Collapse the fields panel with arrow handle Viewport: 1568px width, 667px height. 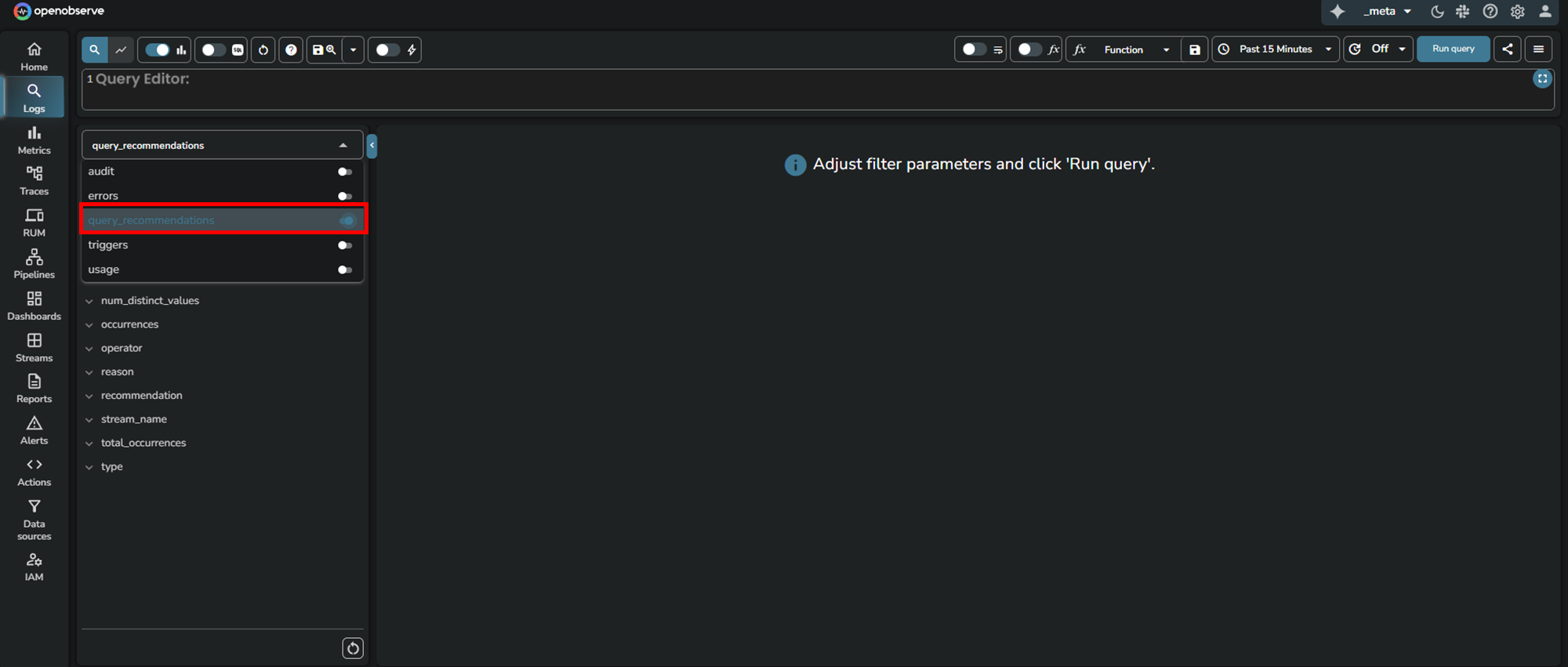tap(372, 145)
